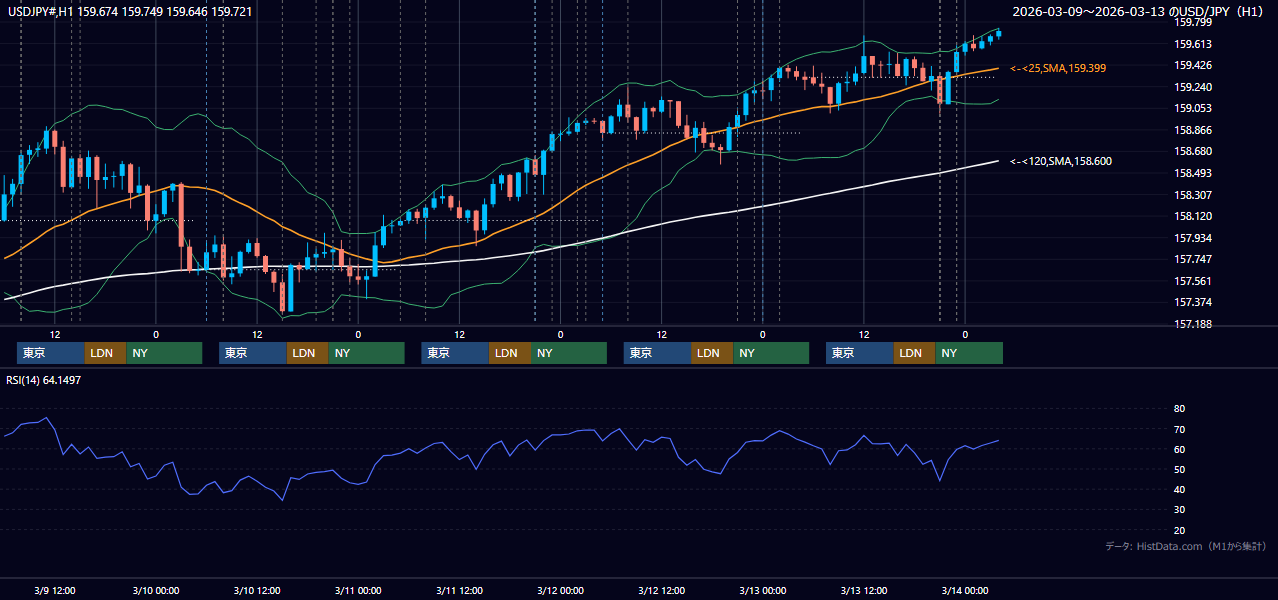
Task: Select the 東京 session box for March 13
Action: 860,353
